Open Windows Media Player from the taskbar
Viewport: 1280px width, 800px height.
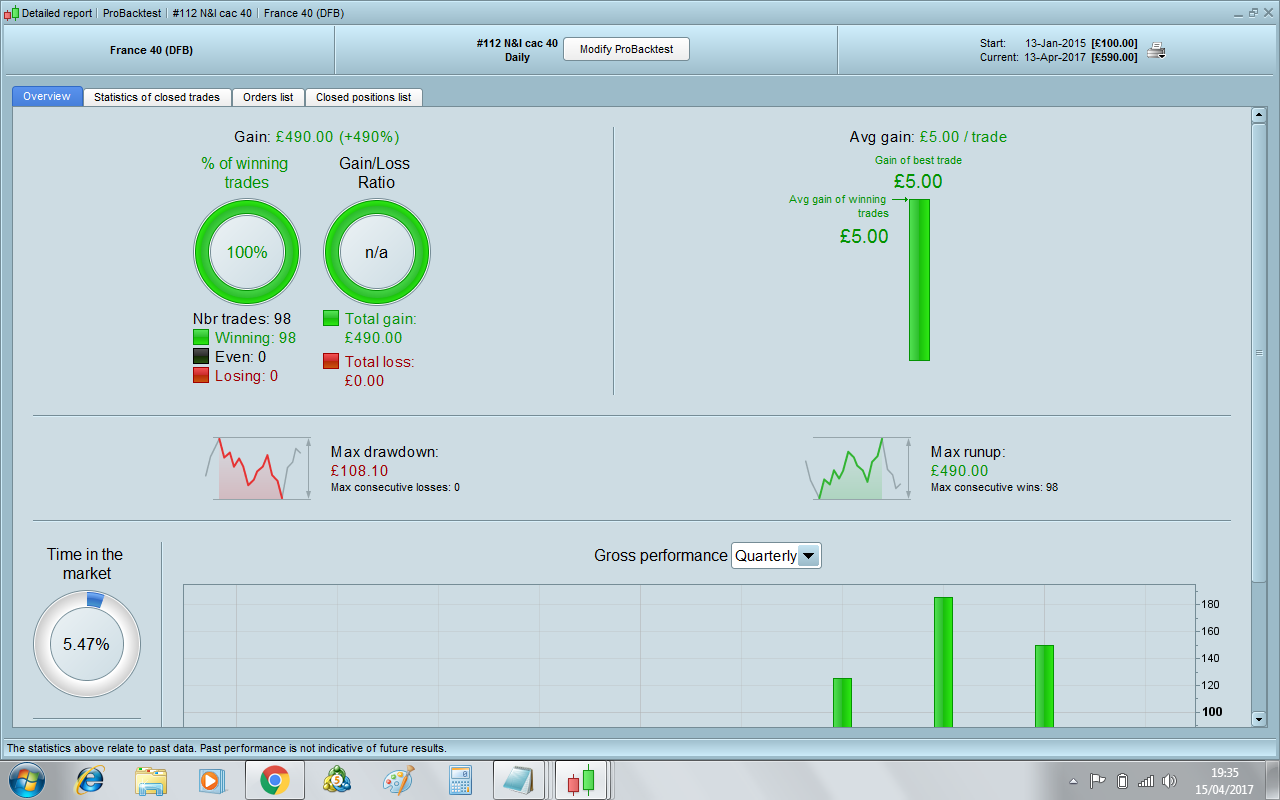click(x=211, y=780)
